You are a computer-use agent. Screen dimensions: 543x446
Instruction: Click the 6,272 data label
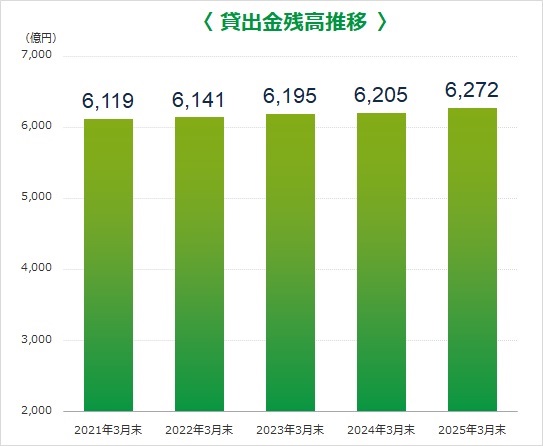point(472,90)
